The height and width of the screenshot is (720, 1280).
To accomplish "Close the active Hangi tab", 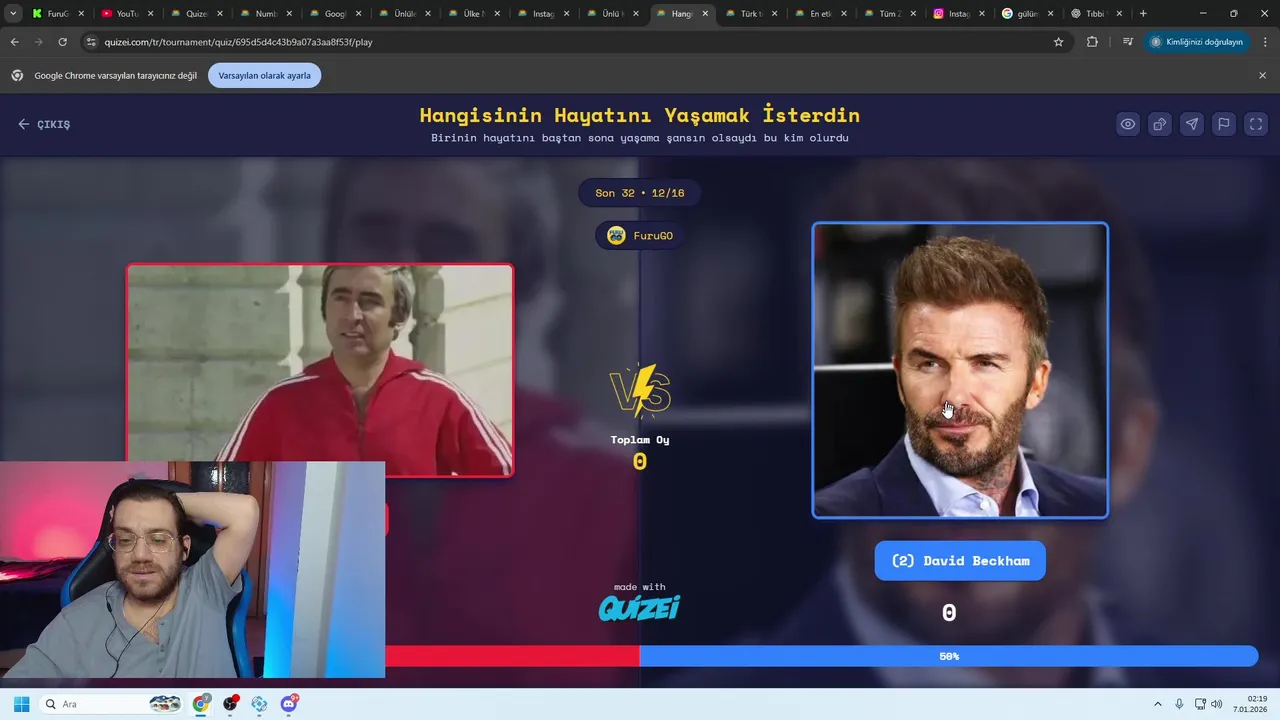I will (705, 14).
